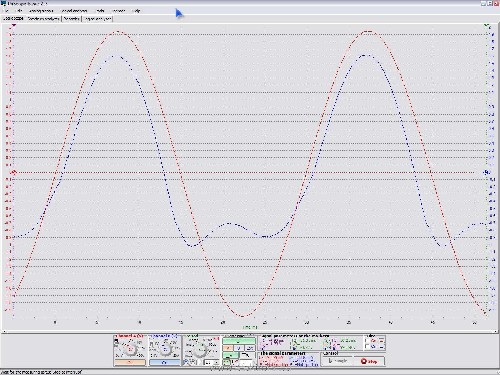Click the Single button in Control
Screen dimensions: 500x375
337,361
